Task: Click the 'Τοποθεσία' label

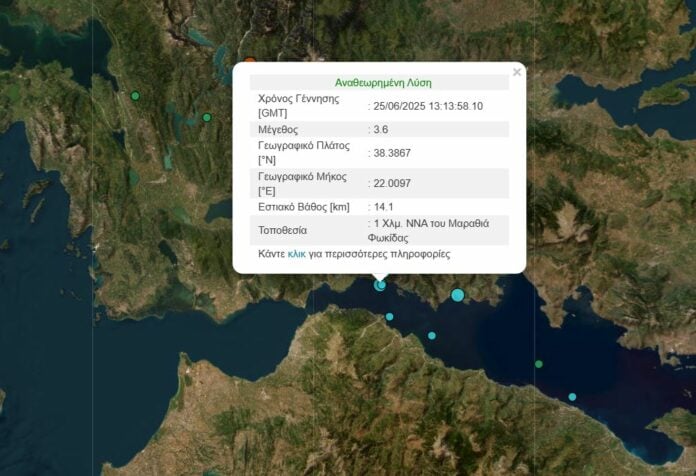Action: point(283,230)
